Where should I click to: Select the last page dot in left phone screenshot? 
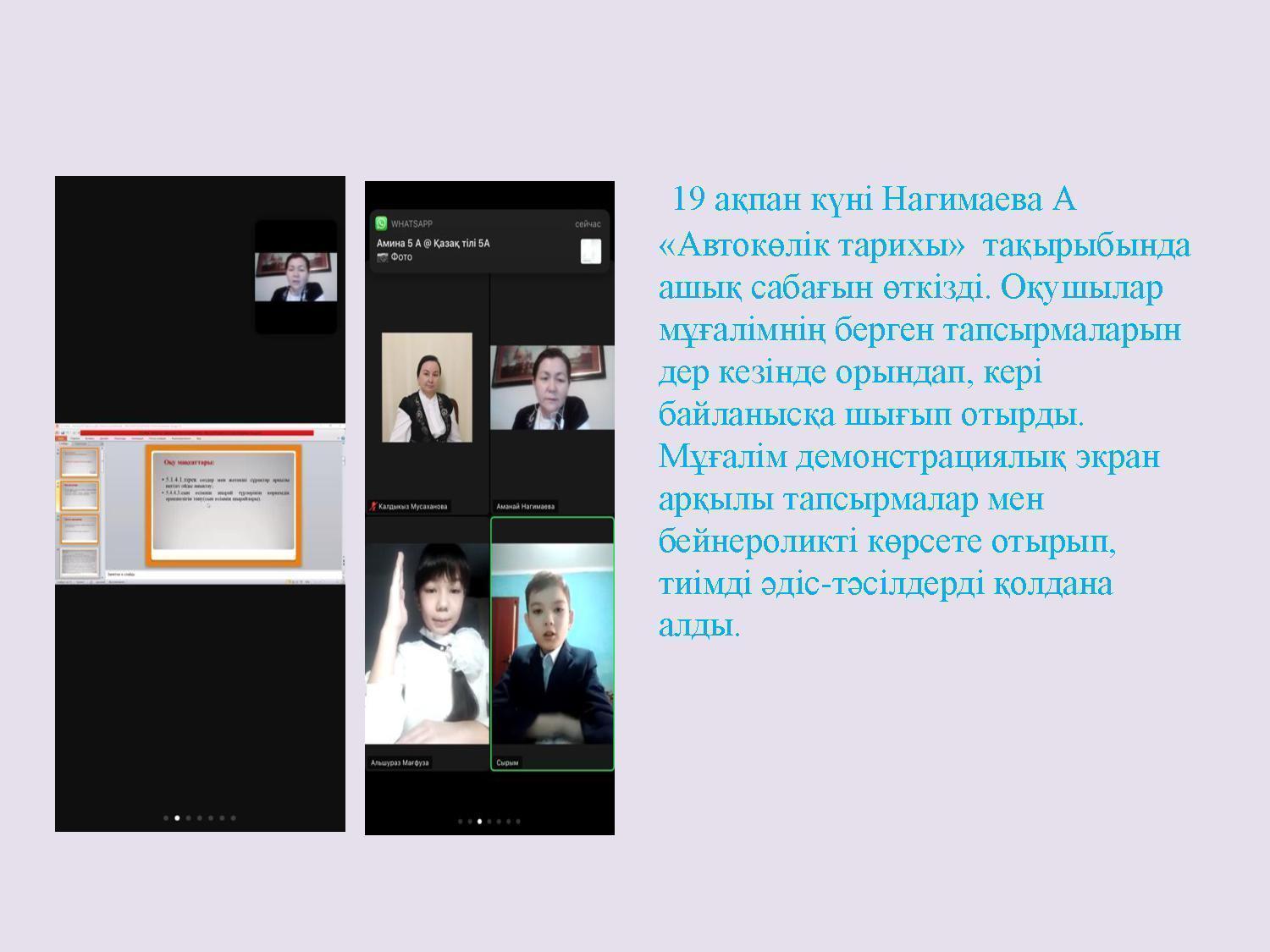point(234,817)
